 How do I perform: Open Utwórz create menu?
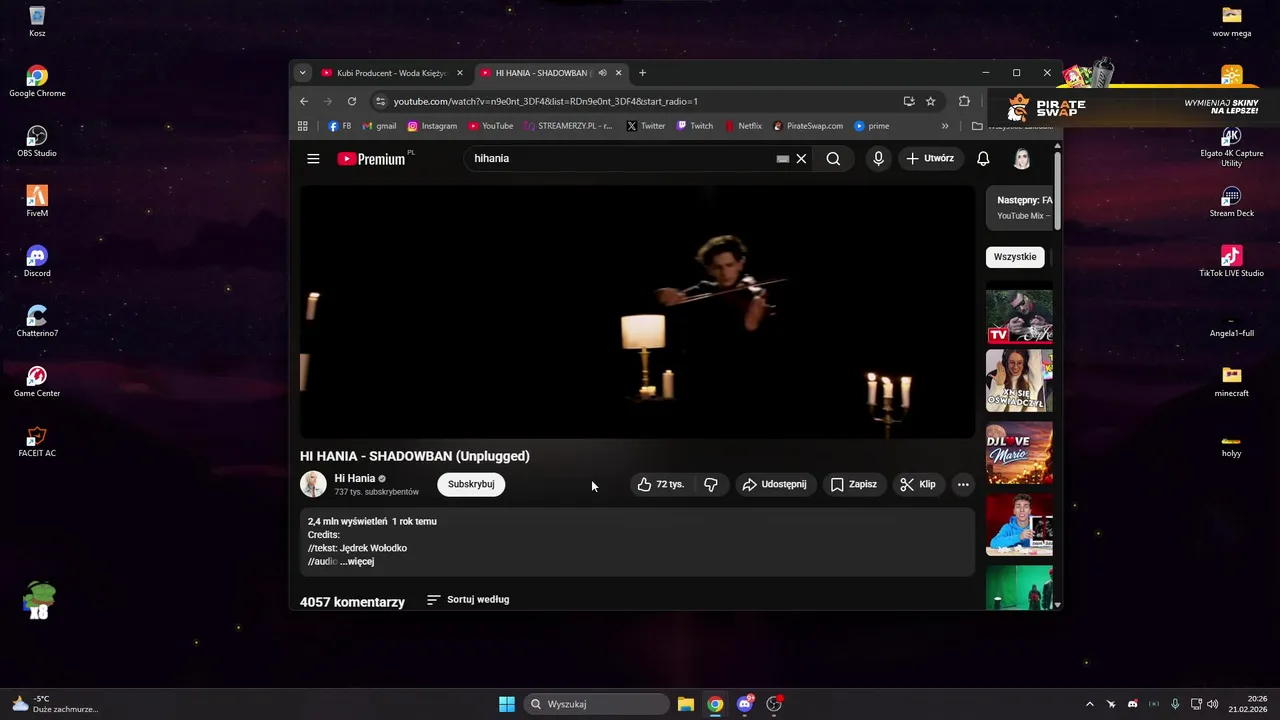(930, 158)
